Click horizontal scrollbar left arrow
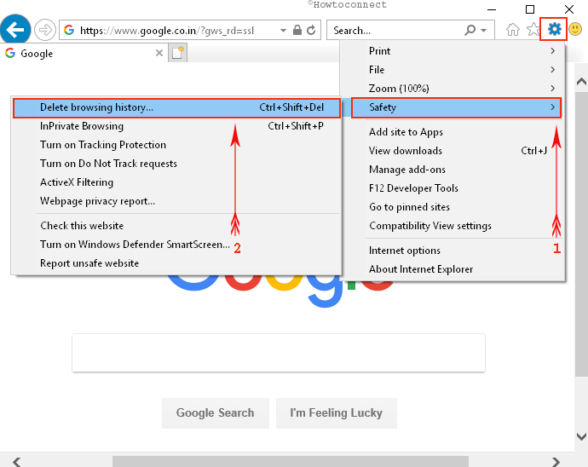 point(16,461)
